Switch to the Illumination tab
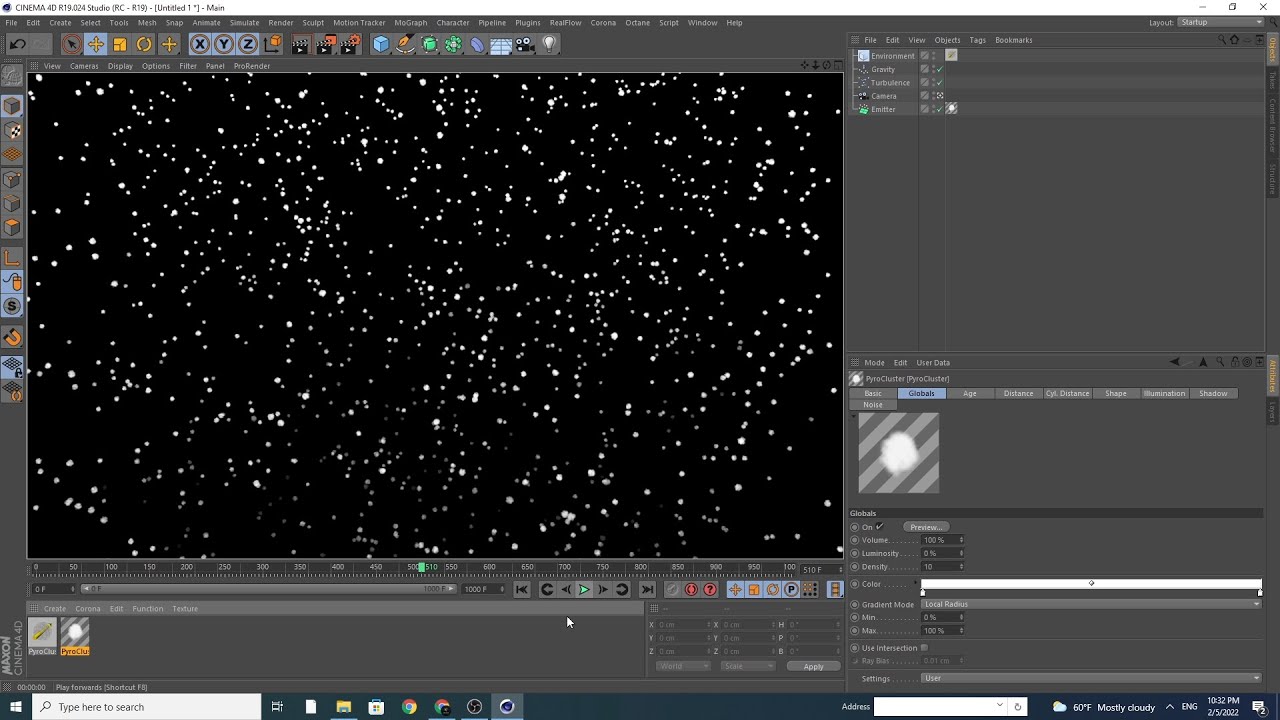The image size is (1280, 720). (1164, 393)
